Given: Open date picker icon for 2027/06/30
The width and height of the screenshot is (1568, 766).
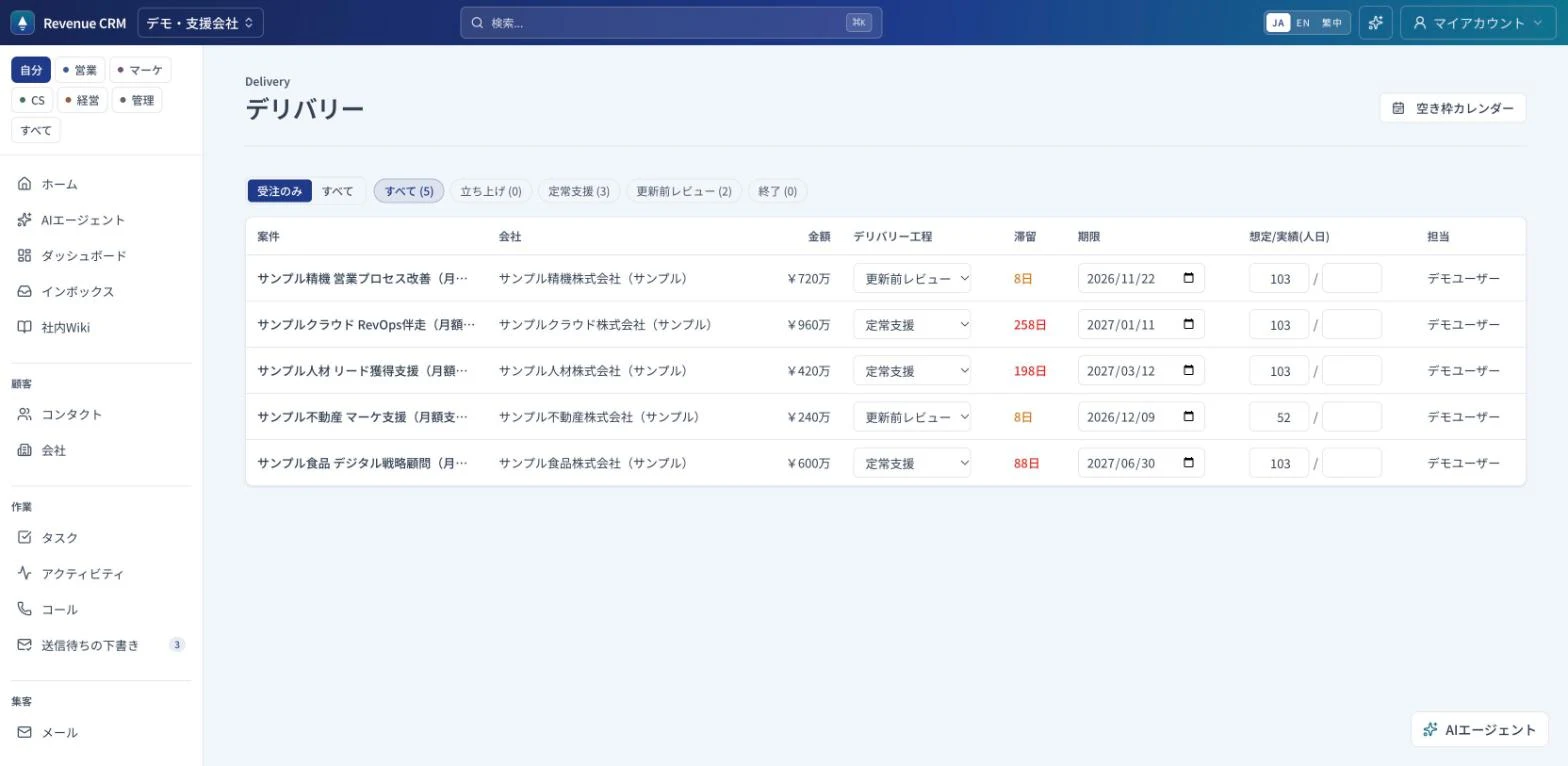Looking at the screenshot, I should point(1189,462).
